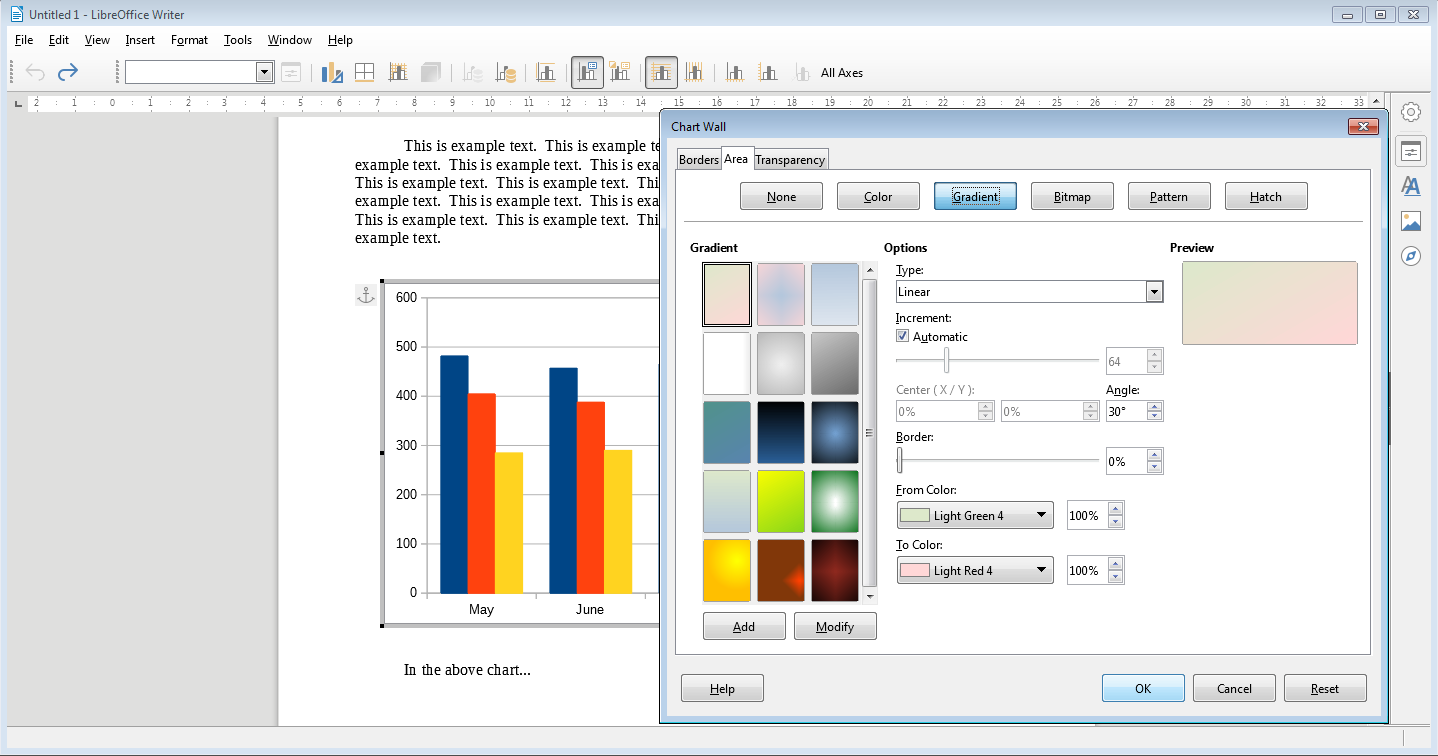Click the Data Table toolbar icon
Screen dimensions: 1438x756
click(x=364, y=72)
